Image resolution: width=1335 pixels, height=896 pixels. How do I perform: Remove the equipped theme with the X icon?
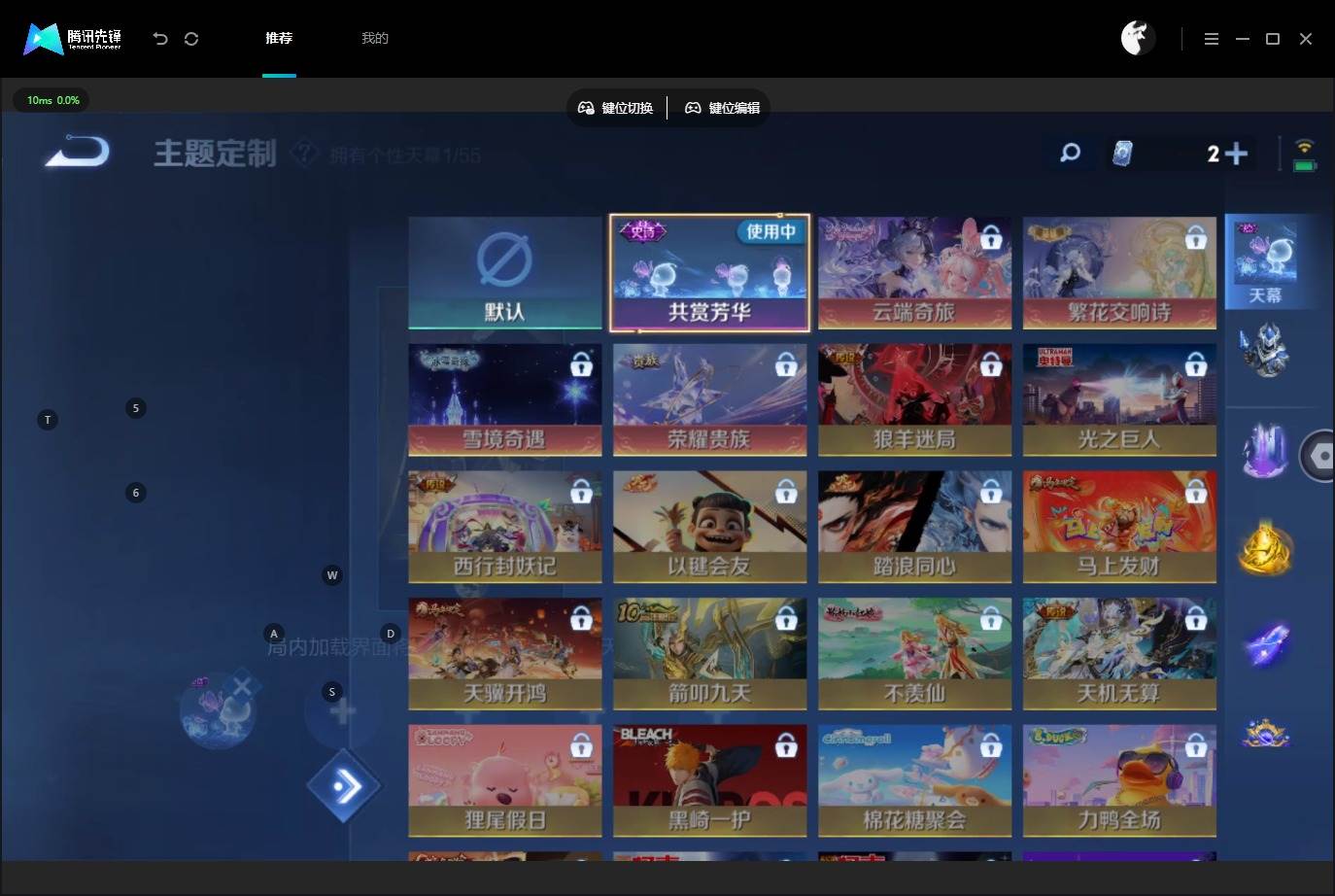pos(242,687)
